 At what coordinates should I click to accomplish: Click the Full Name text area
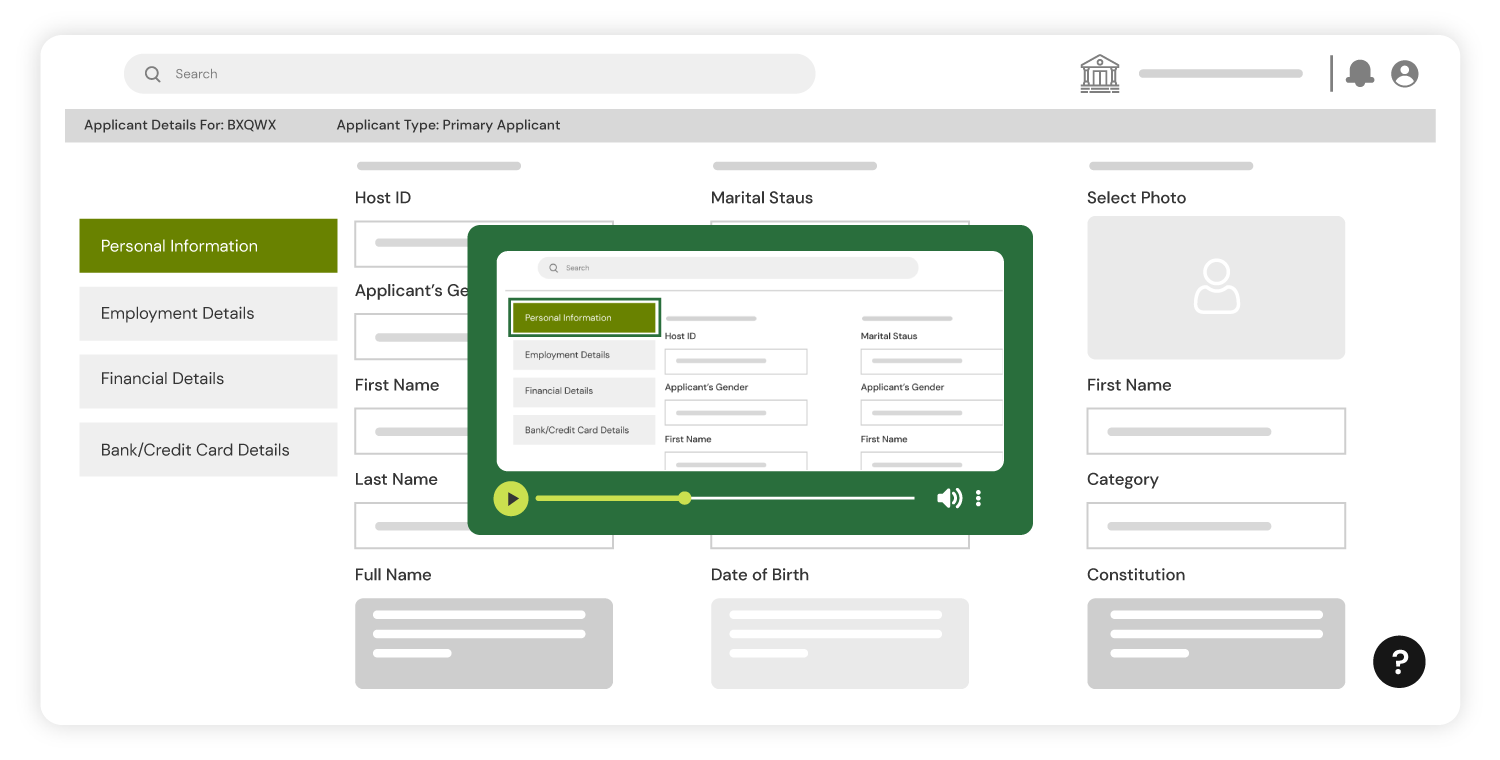tap(484, 643)
